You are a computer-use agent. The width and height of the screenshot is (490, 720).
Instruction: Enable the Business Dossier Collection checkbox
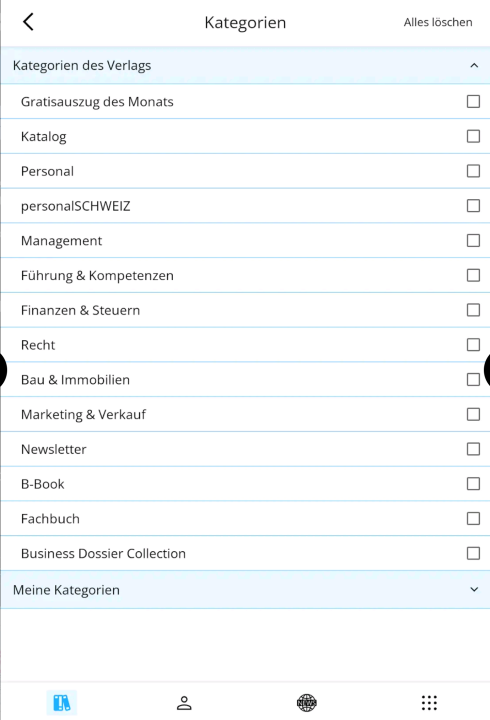tap(473, 553)
